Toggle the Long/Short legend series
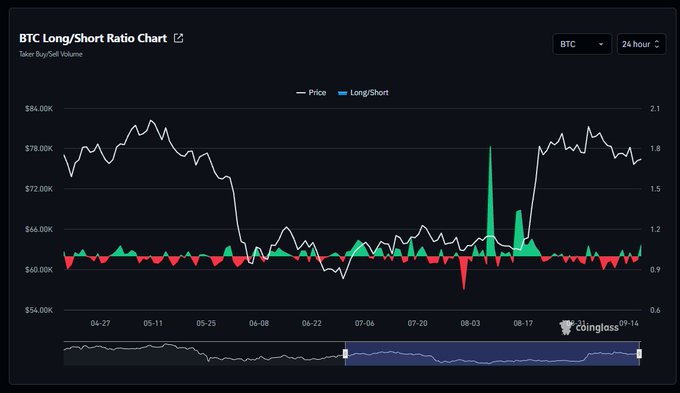This screenshot has height=393, width=680. point(363,92)
